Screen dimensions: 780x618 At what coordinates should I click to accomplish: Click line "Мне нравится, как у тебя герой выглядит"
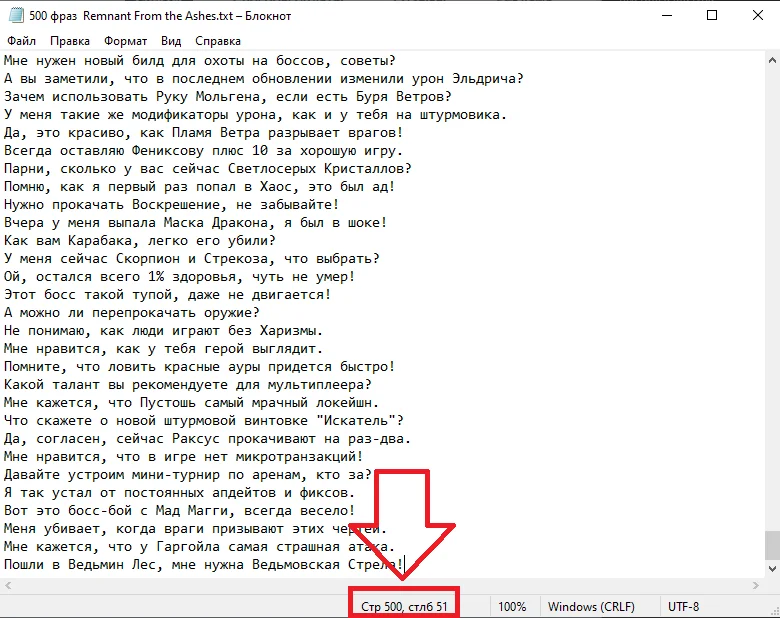[x=164, y=349]
